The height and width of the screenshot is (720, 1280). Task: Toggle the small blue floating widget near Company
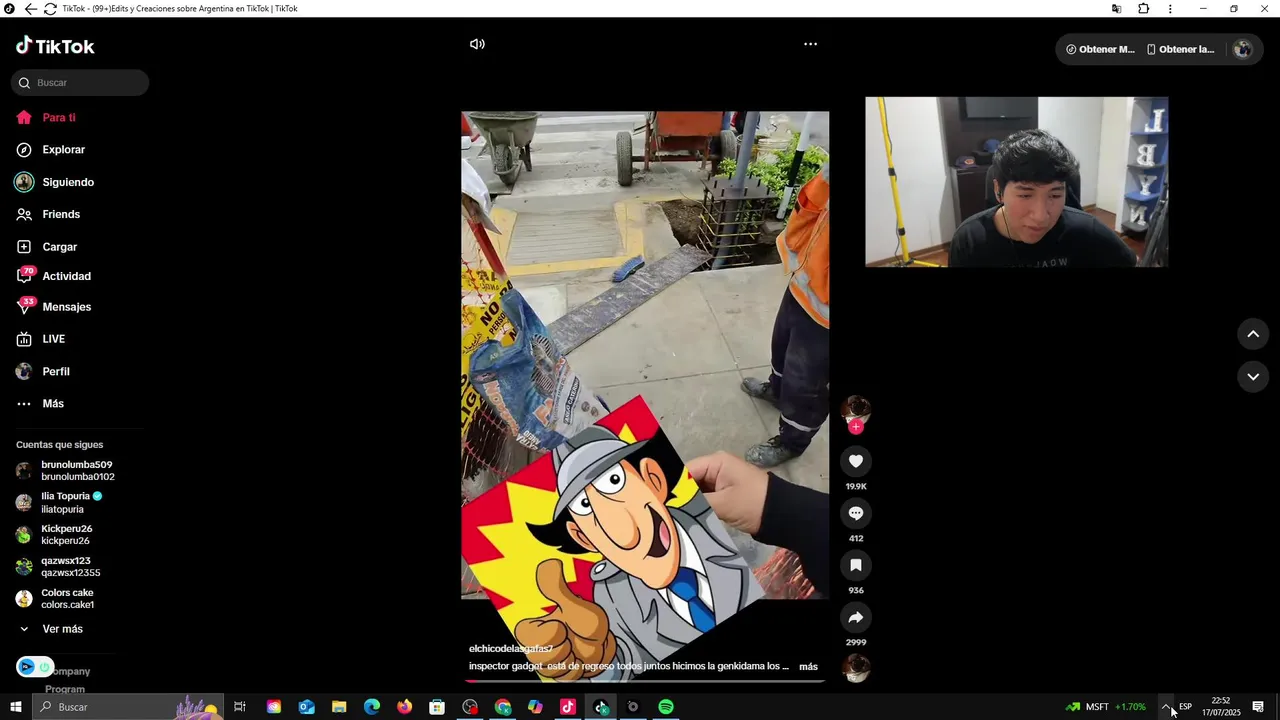point(34,667)
